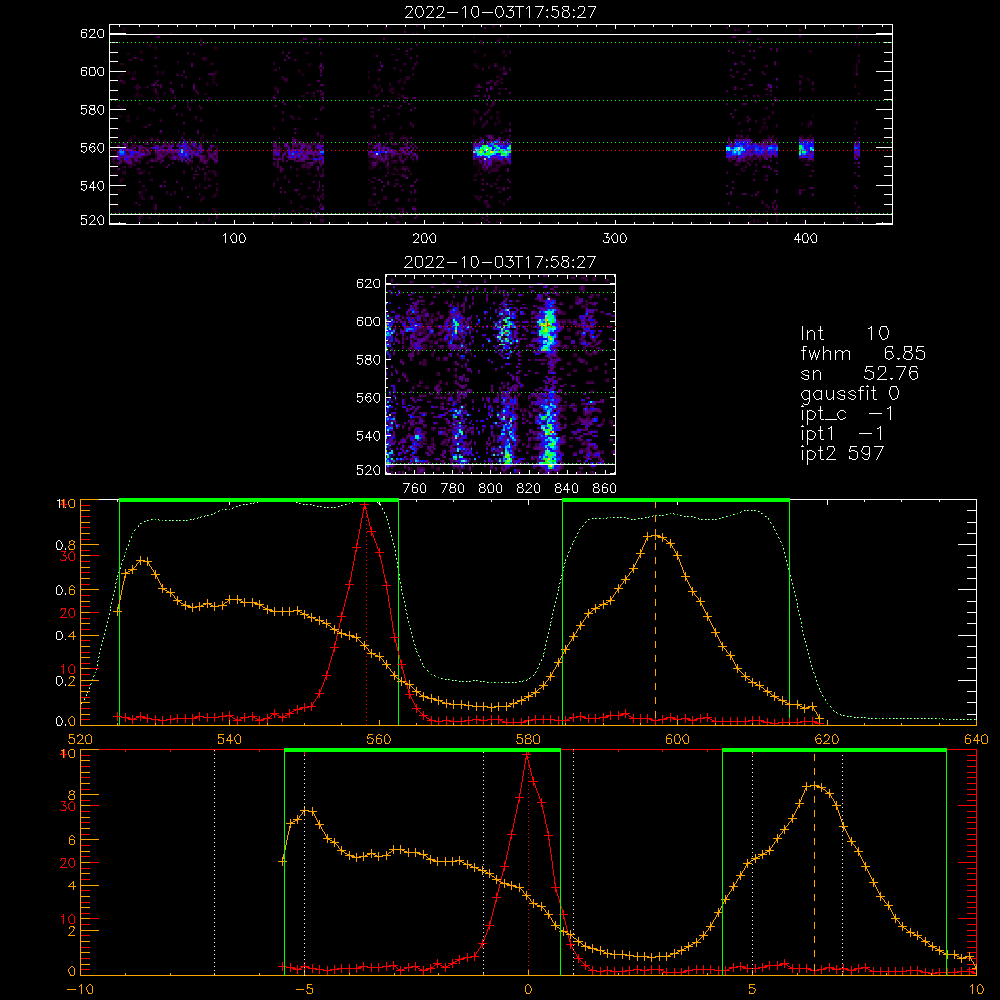Image resolution: width=1000 pixels, height=1000 pixels.
Task: Click the 400 x-axis label of top spectrogram
Action: [x=805, y=239]
